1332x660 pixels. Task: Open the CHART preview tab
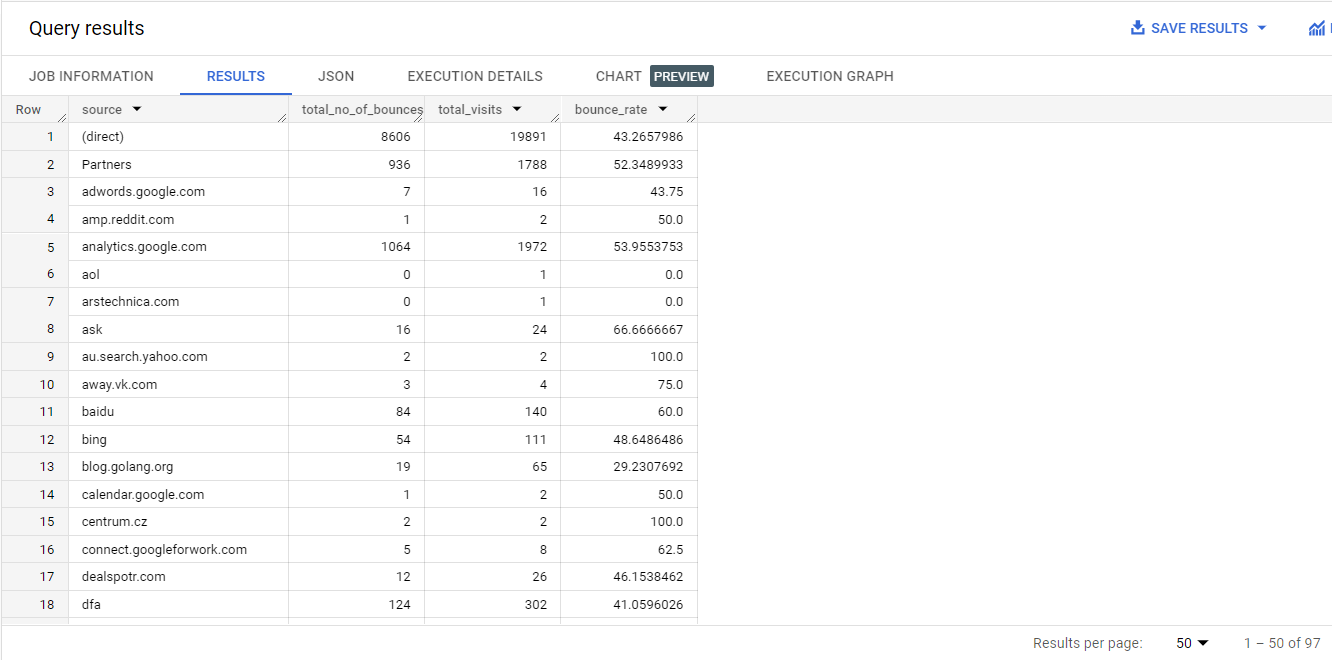(x=617, y=76)
